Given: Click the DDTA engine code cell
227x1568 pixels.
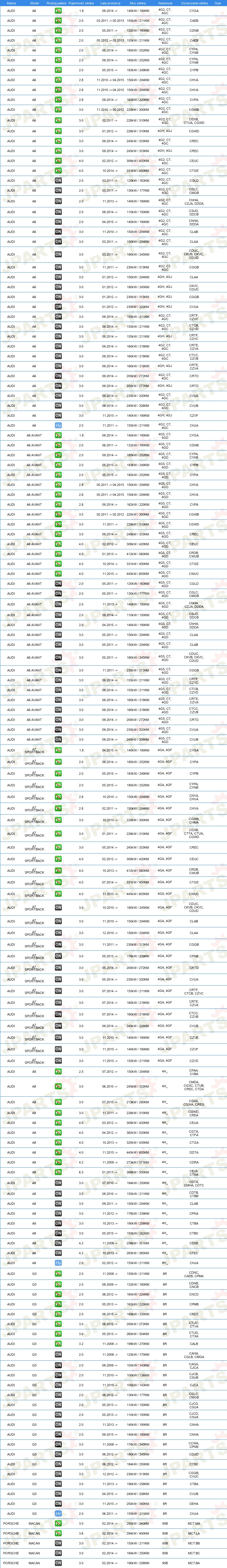Looking at the screenshot, I should (x=194, y=1152).
